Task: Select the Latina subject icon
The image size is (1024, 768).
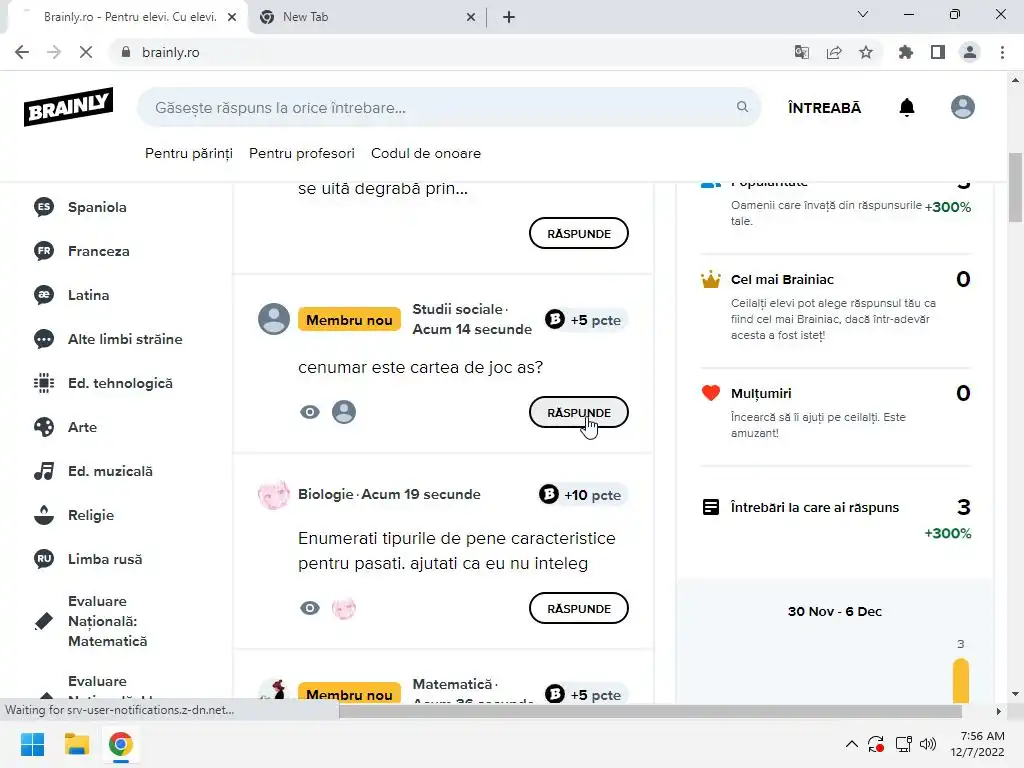Action: tap(44, 295)
